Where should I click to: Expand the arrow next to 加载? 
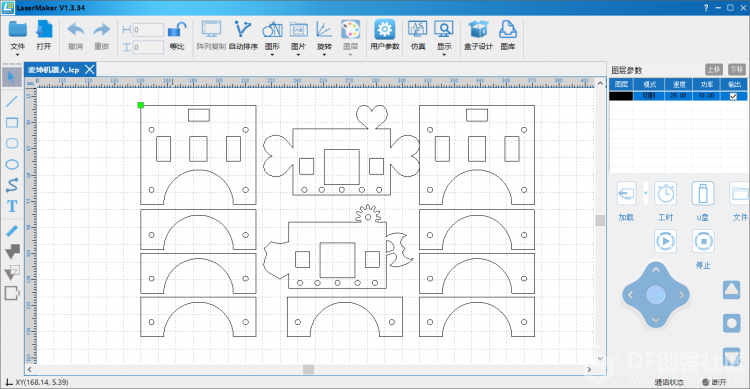click(645, 194)
